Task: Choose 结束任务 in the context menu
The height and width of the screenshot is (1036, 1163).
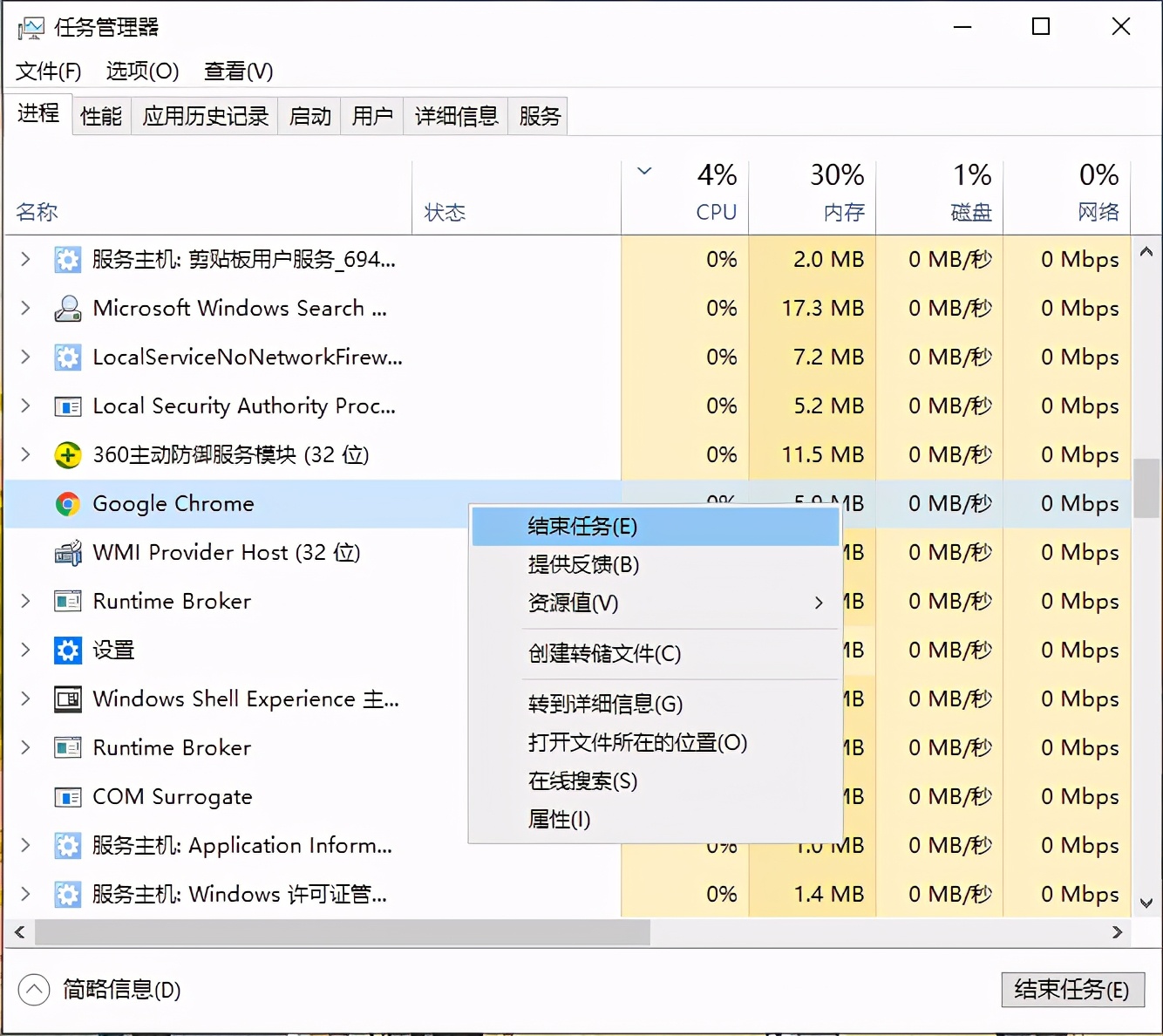Action: (x=656, y=527)
